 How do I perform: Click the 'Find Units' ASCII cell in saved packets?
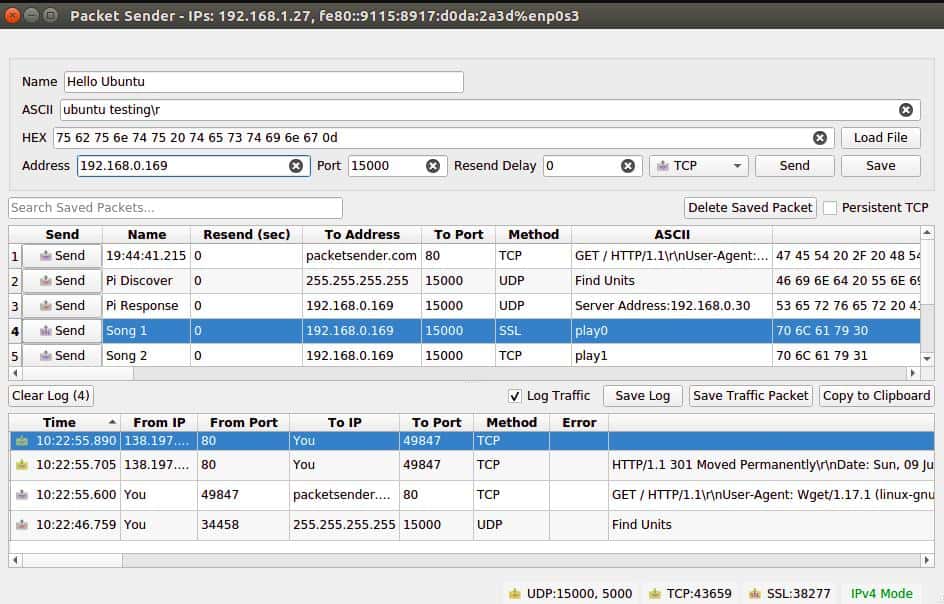tap(672, 281)
